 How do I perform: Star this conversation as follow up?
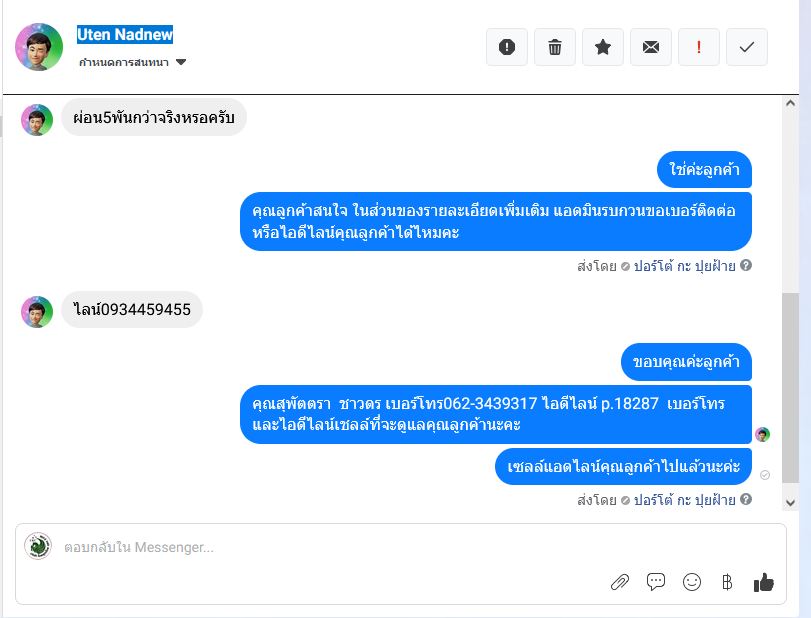(x=603, y=47)
